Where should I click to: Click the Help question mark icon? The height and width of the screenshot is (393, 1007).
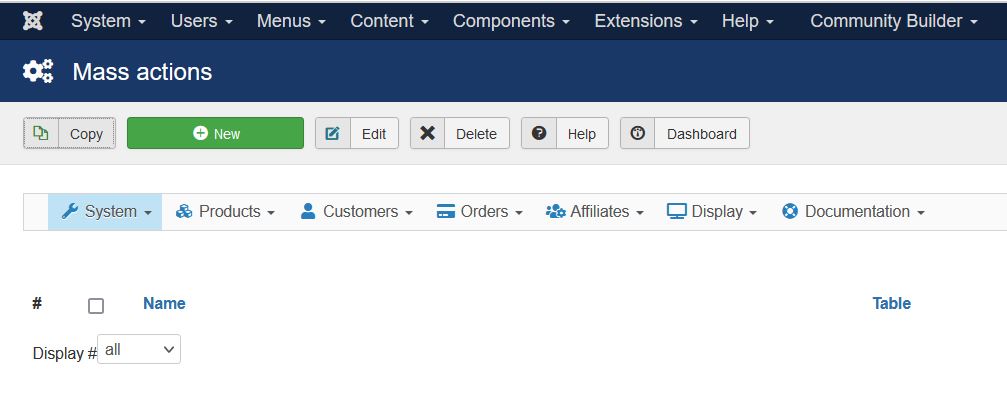pyautogui.click(x=539, y=133)
